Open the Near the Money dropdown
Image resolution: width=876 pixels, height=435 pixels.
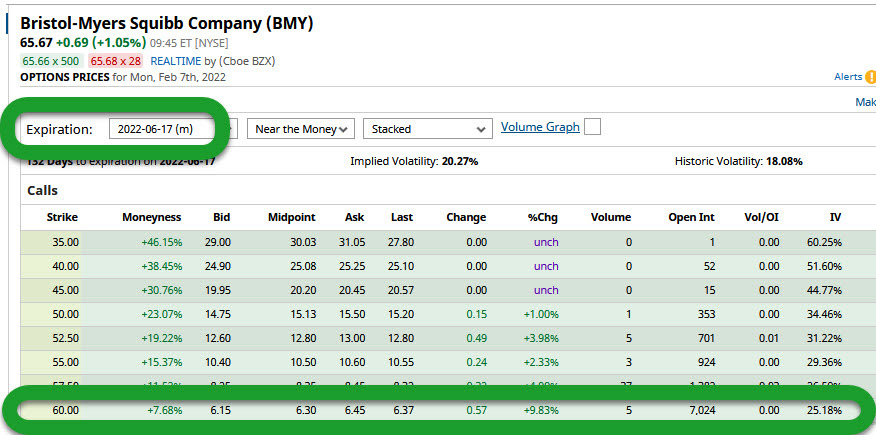[x=301, y=129]
